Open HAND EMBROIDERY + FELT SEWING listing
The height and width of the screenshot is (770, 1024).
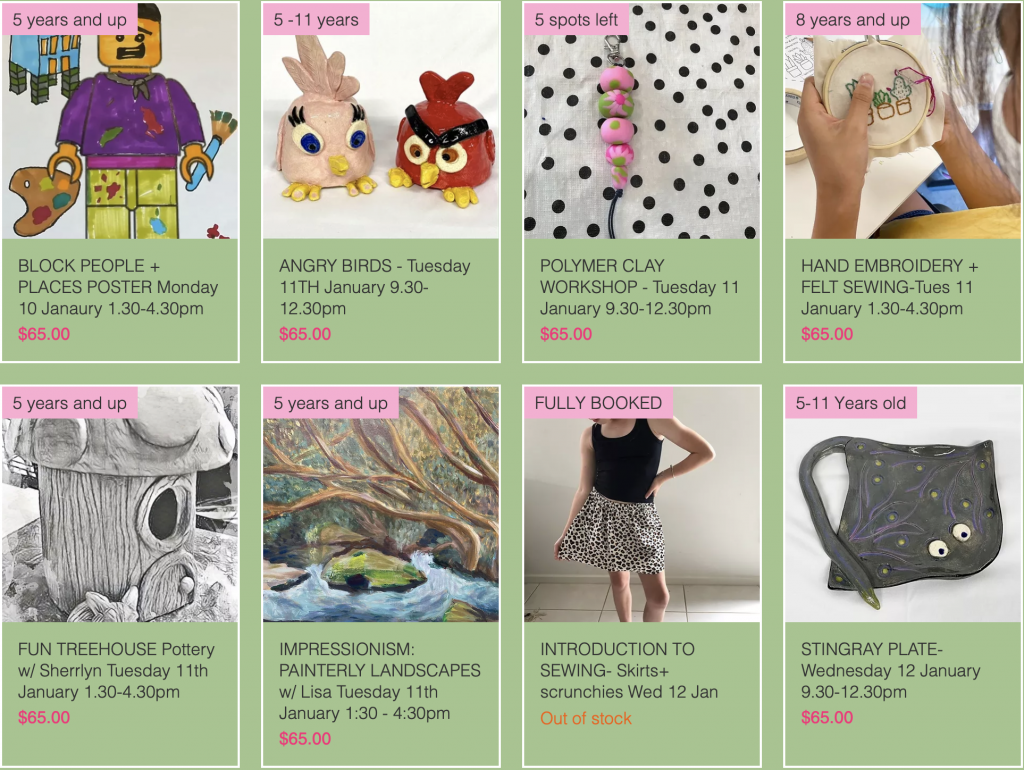(x=889, y=287)
